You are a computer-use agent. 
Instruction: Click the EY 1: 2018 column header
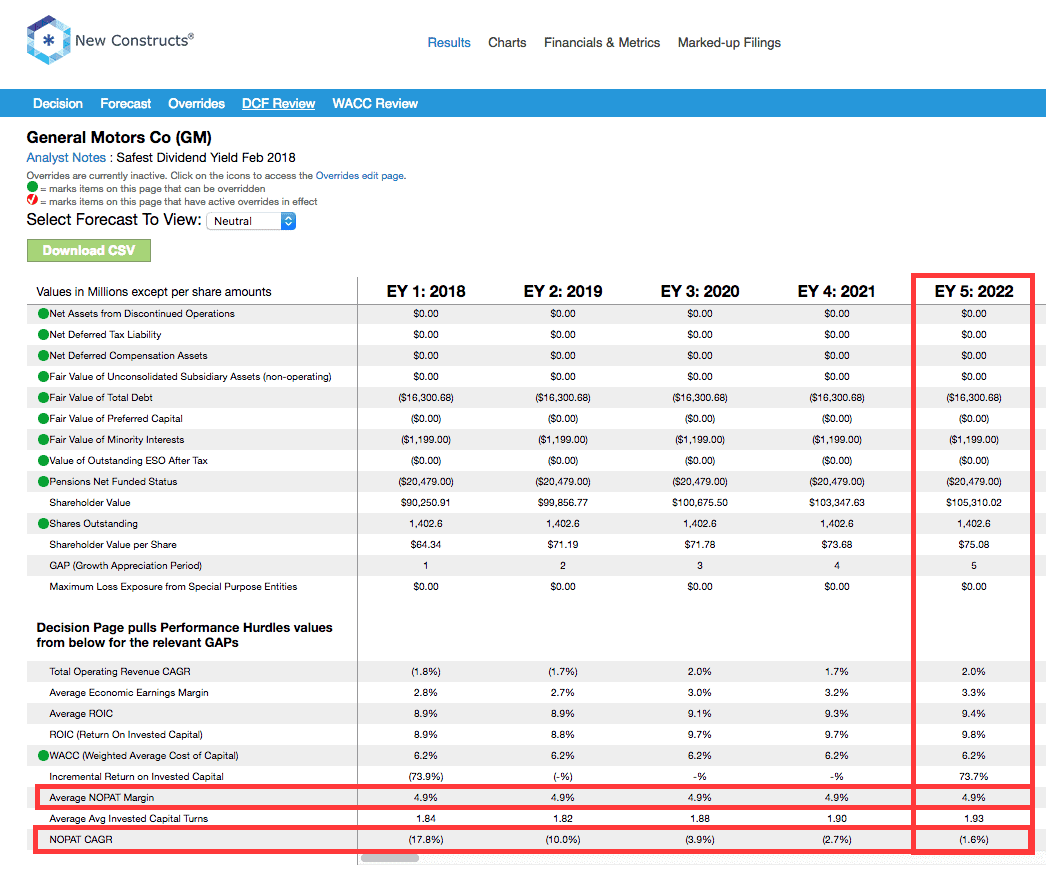click(x=426, y=291)
